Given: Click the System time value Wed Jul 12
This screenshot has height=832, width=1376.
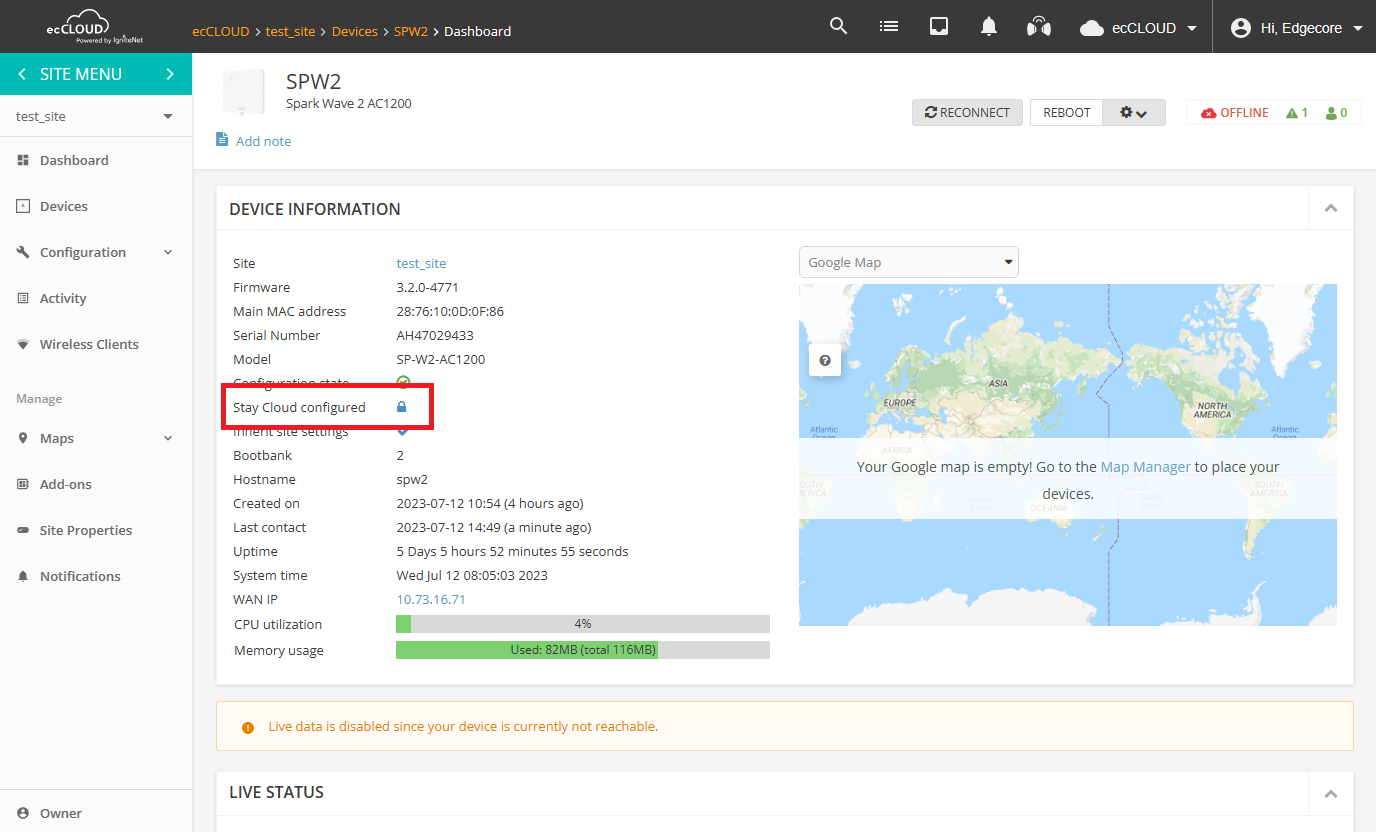Looking at the screenshot, I should [x=472, y=575].
